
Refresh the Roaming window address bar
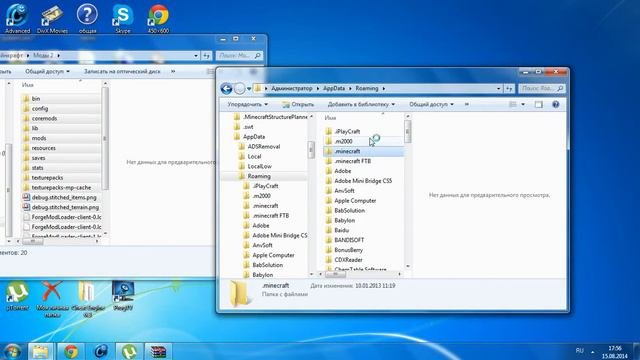click(x=509, y=88)
